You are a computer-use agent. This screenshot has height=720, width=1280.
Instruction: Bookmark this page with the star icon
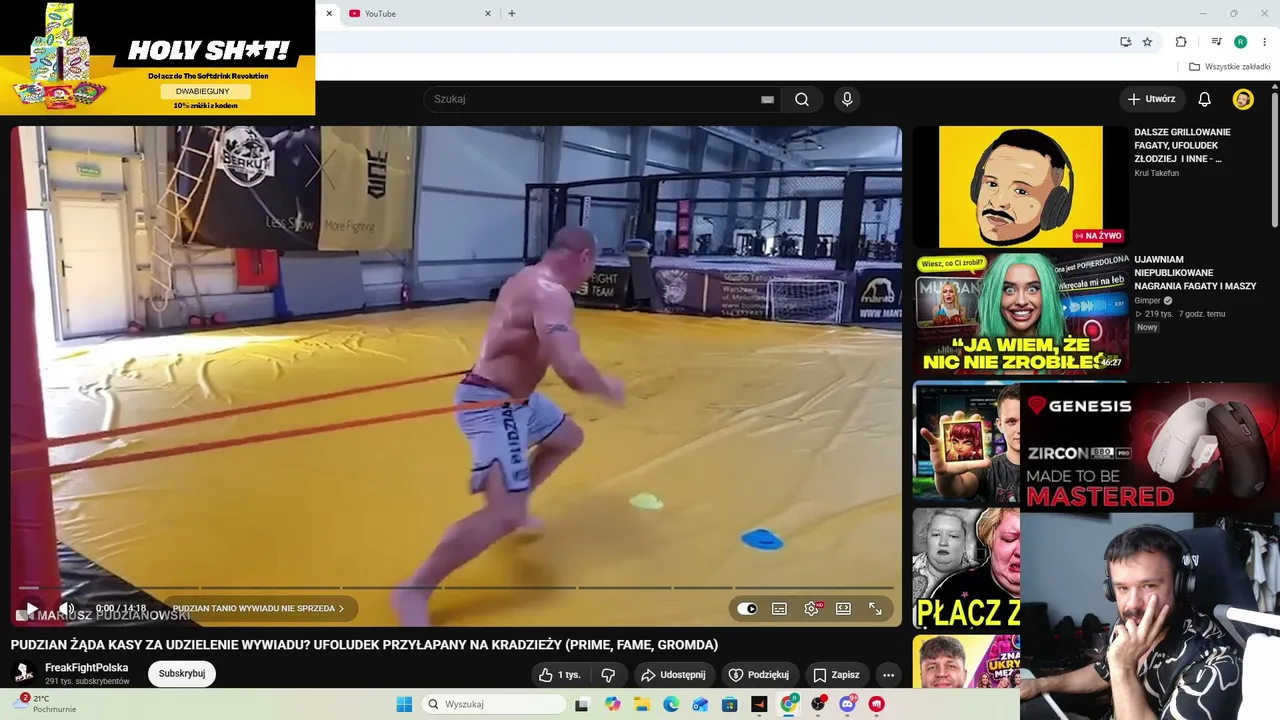1147,42
